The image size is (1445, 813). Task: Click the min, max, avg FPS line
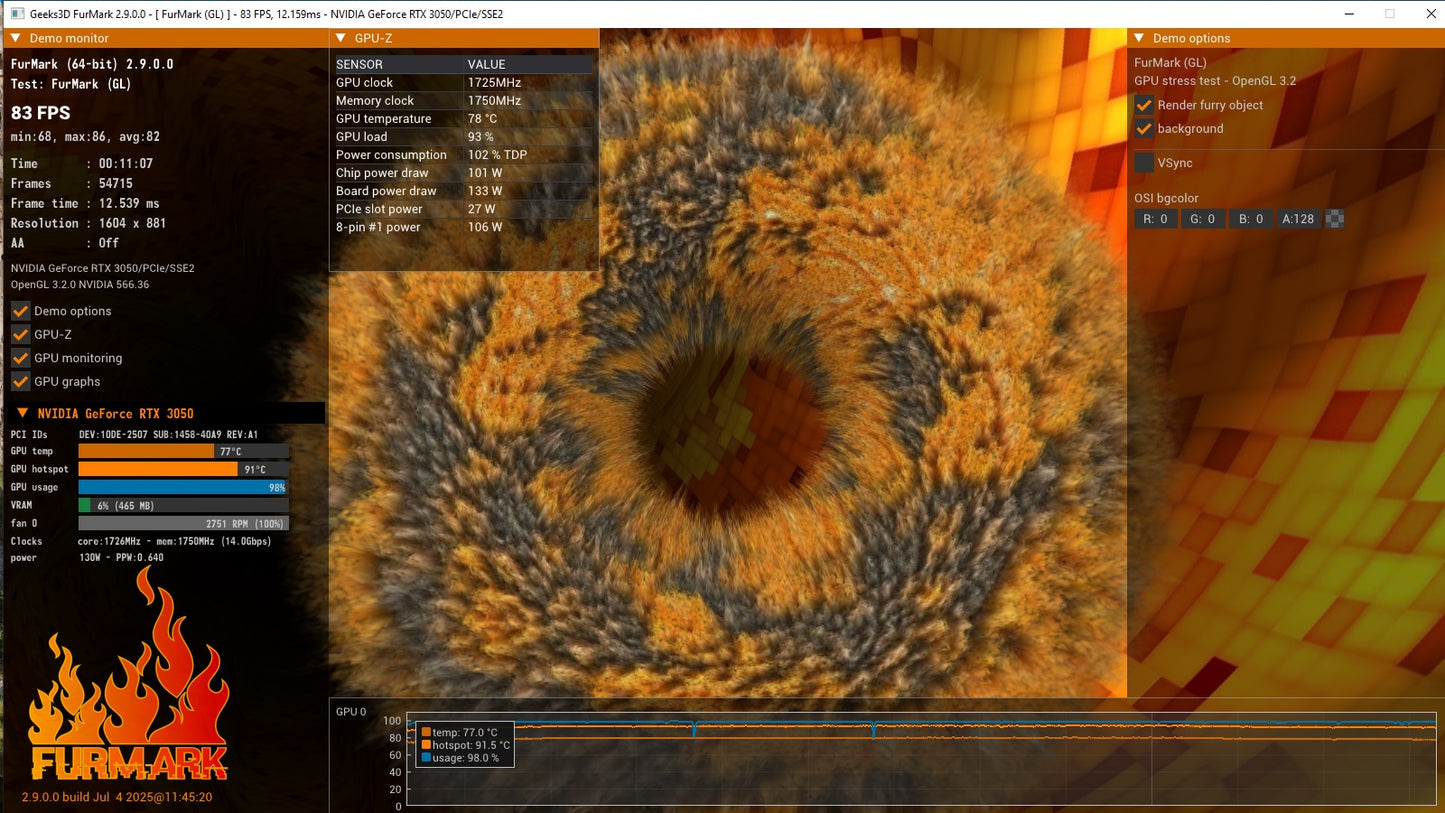pos(85,137)
